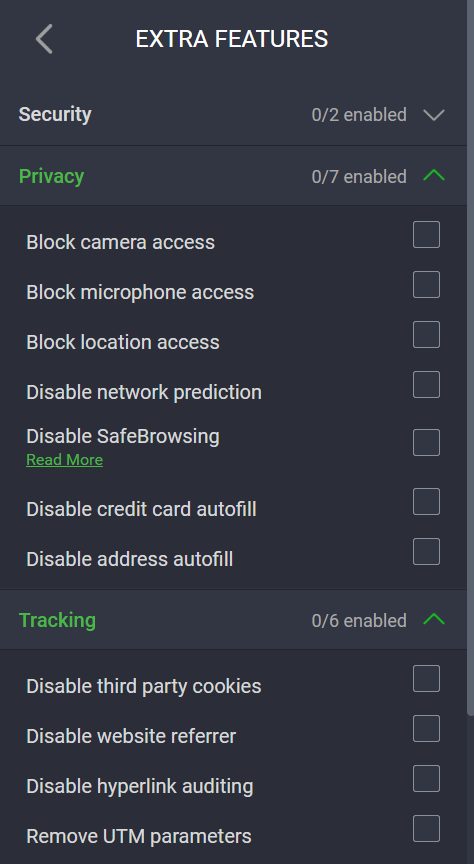The height and width of the screenshot is (864, 474).
Task: Check the Disable SafeBrowsing option
Action: 426,442
